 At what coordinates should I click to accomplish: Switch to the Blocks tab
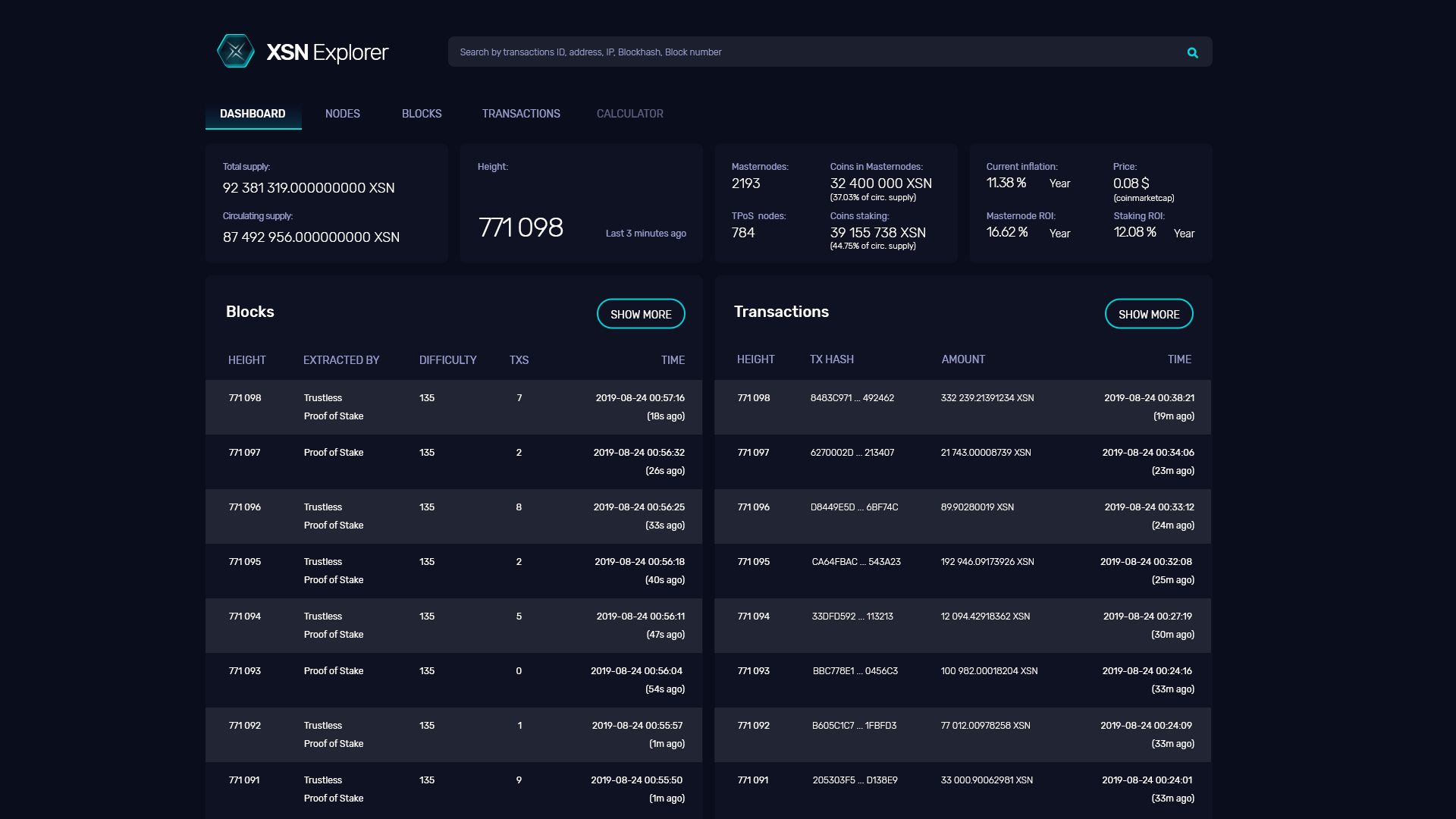(x=422, y=114)
